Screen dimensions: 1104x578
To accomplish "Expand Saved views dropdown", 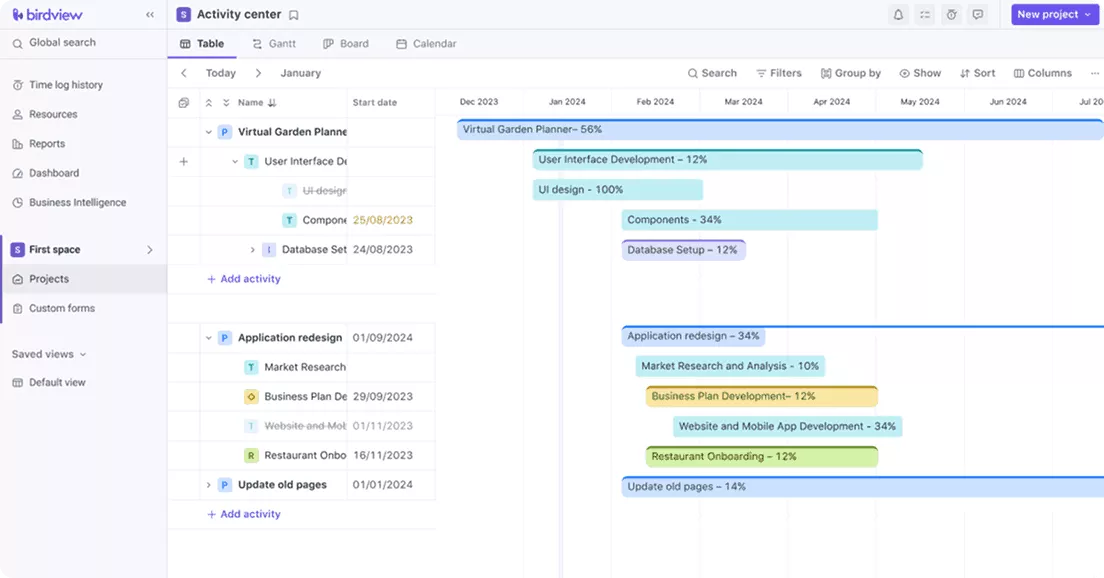I will coord(49,354).
